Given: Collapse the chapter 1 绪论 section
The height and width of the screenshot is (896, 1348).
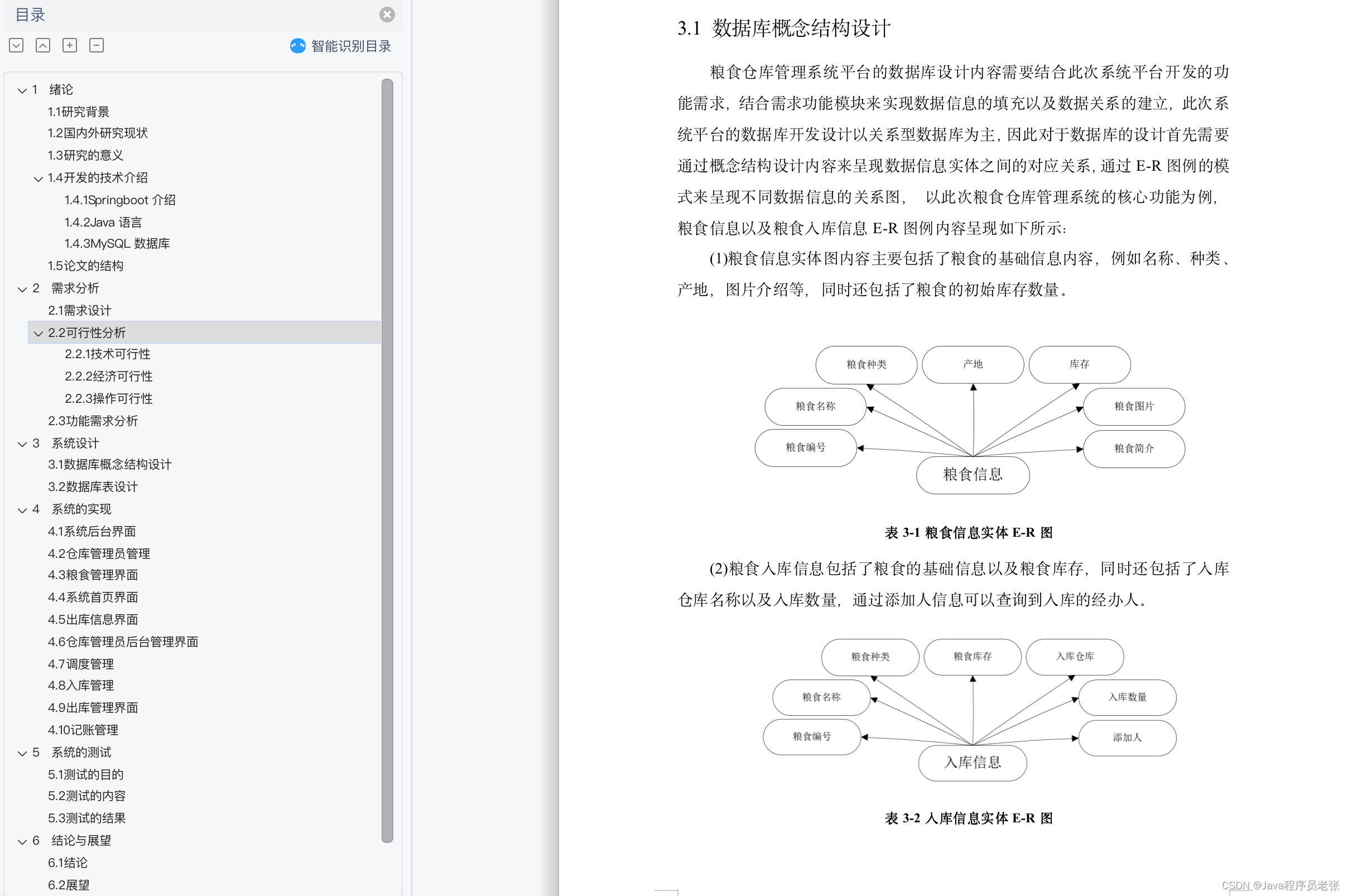Looking at the screenshot, I should [x=22, y=90].
